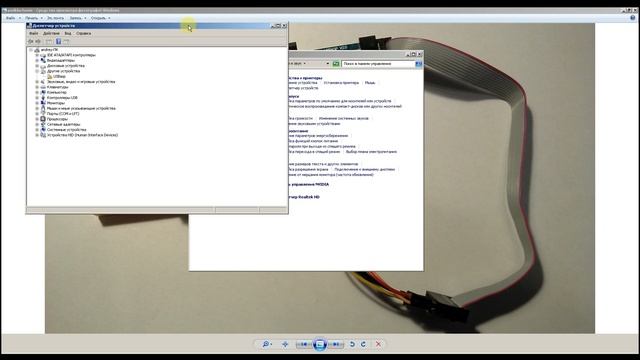
Task: Click Мышь link in Control Panel
Action: (370, 83)
